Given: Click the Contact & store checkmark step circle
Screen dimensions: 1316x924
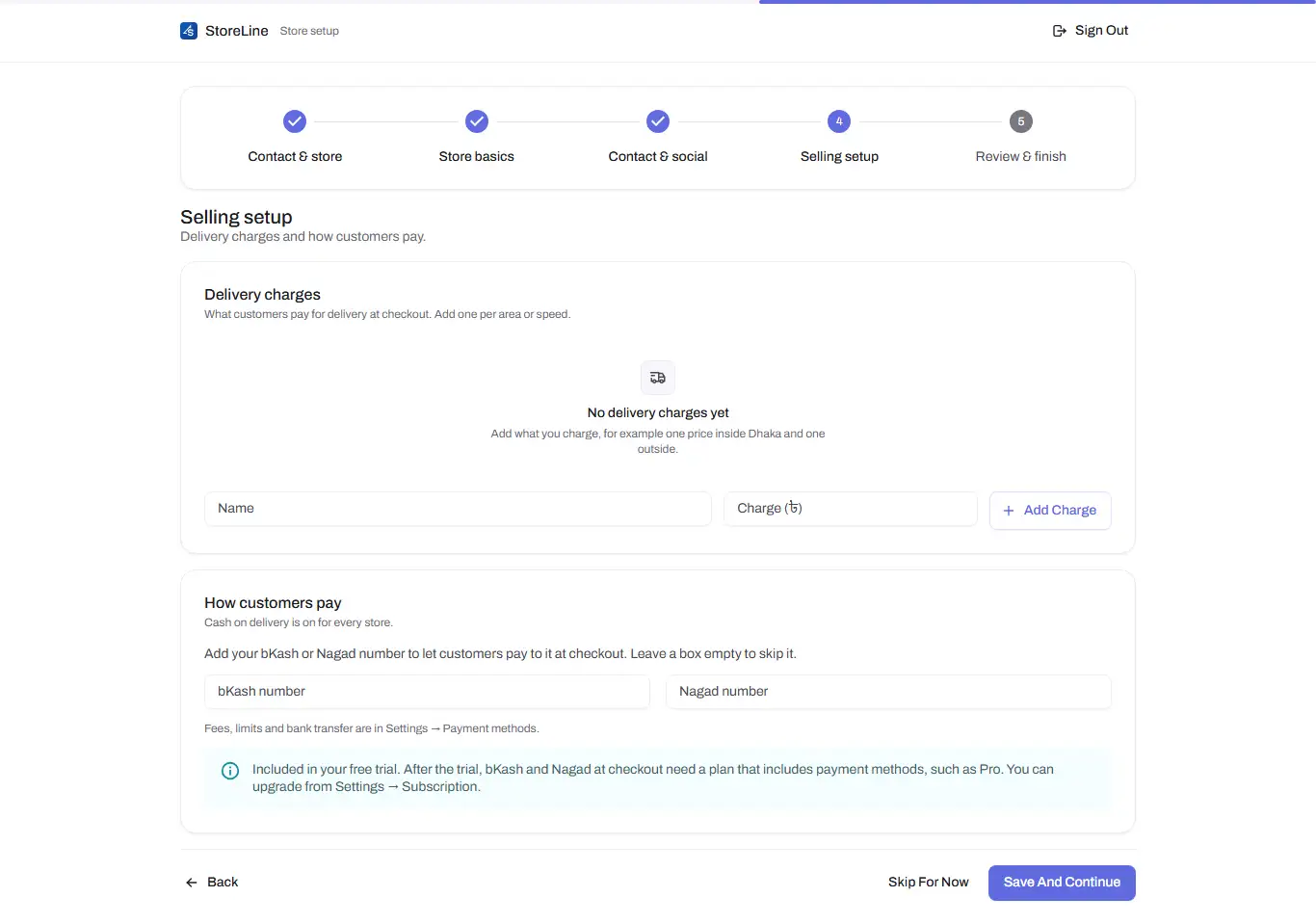Looking at the screenshot, I should coord(295,121).
